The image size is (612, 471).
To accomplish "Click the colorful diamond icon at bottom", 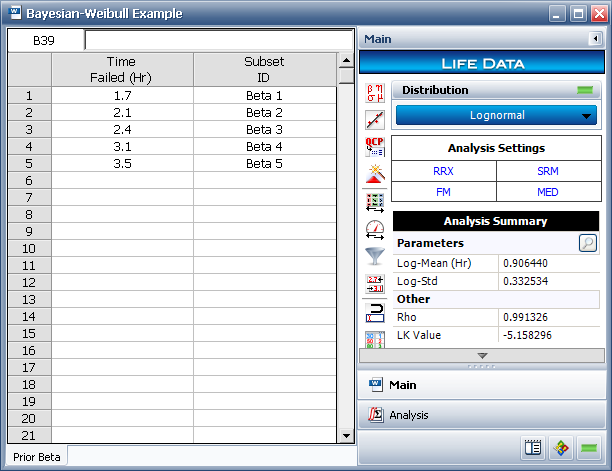I will pos(561,449).
